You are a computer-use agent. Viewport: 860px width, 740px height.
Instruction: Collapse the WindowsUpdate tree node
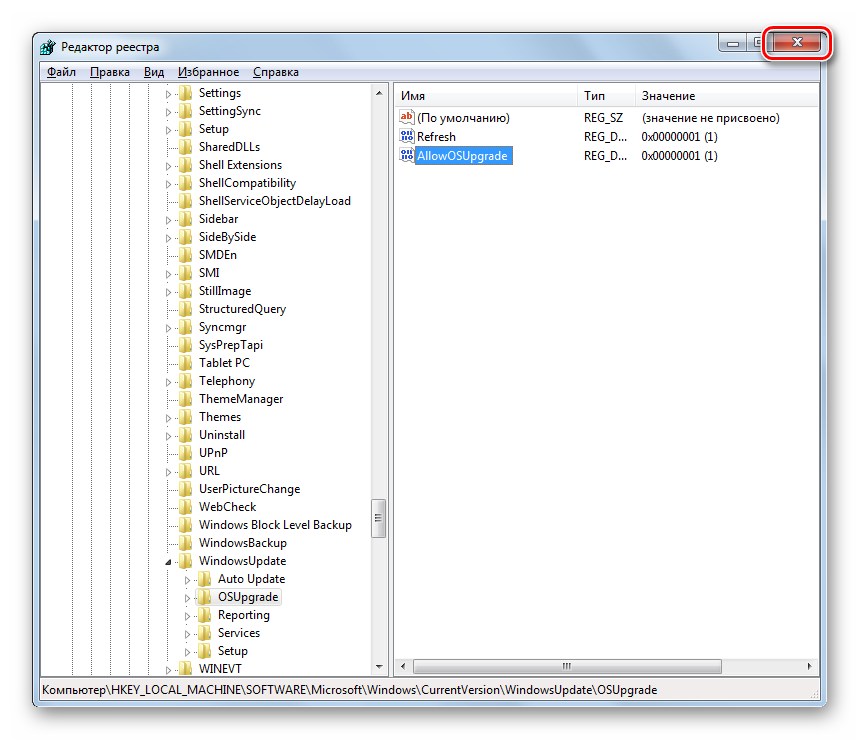pos(168,562)
